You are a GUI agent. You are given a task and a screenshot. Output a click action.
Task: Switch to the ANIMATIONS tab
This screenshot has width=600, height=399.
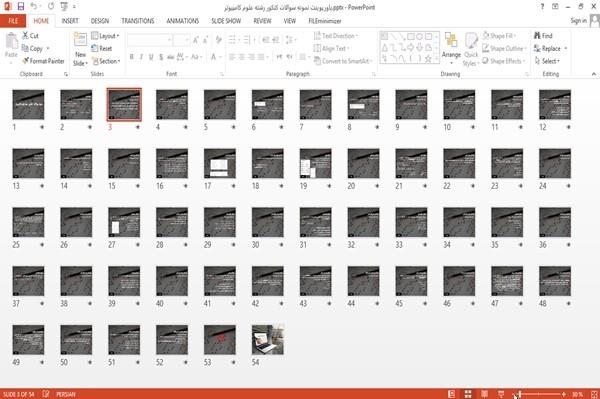[x=183, y=21]
